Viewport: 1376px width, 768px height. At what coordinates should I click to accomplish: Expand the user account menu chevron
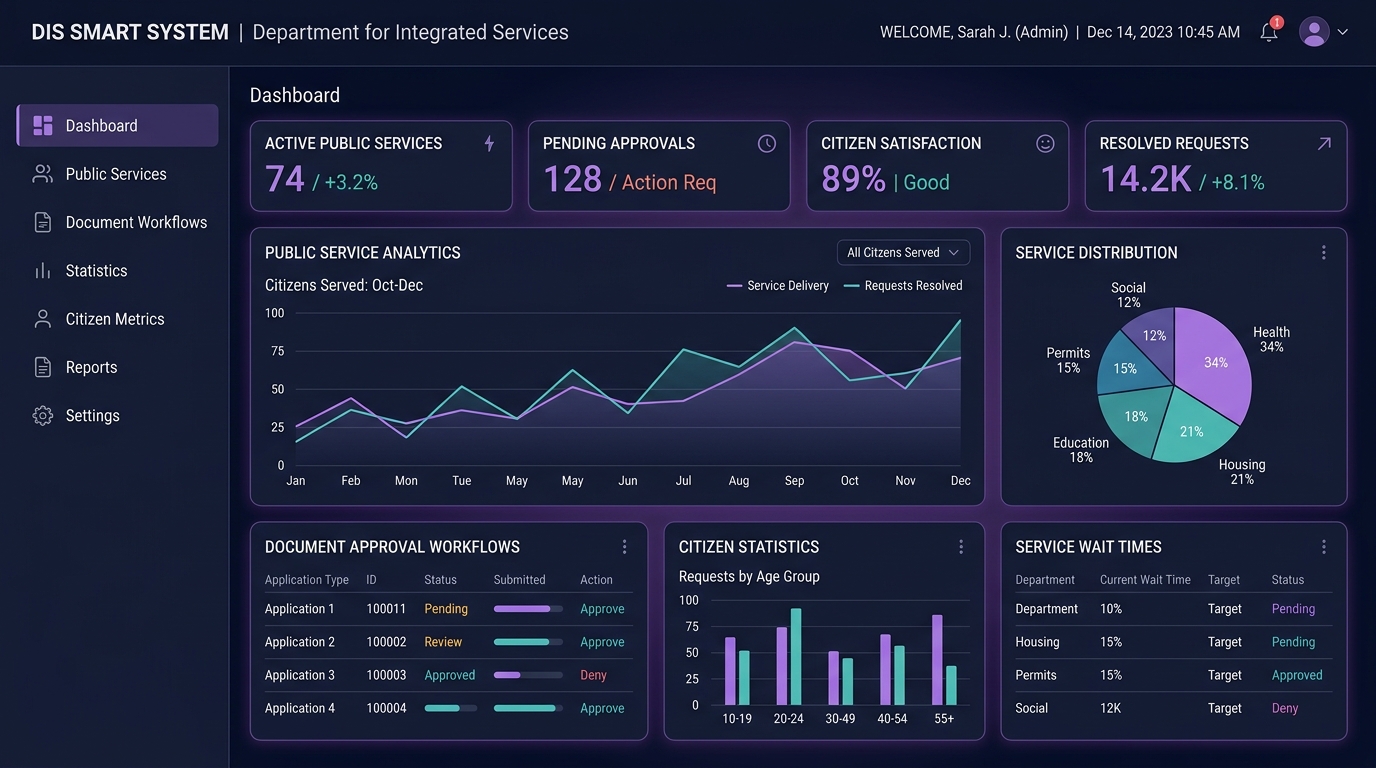click(x=1343, y=32)
